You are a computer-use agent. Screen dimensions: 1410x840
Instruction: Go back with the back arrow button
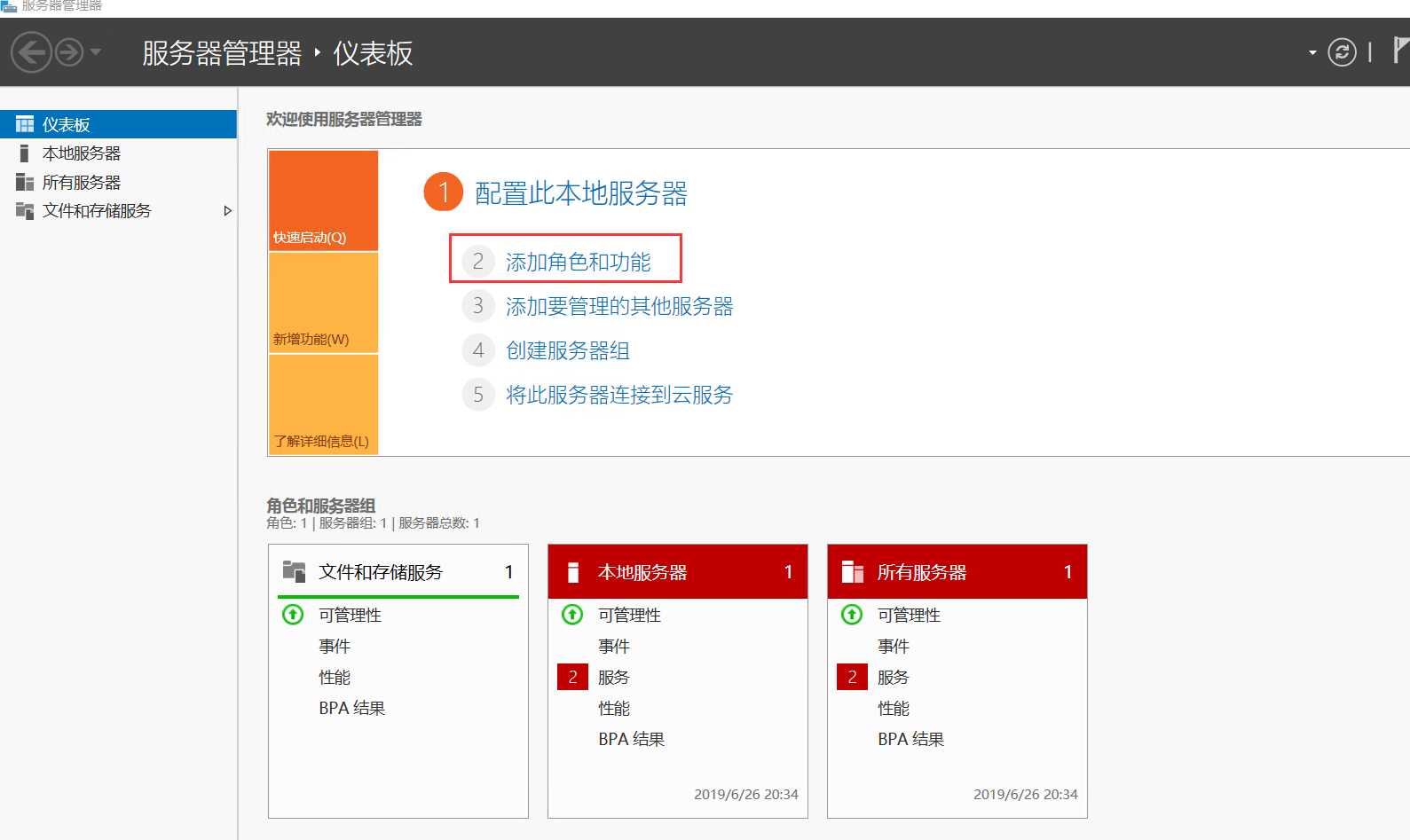[x=31, y=53]
